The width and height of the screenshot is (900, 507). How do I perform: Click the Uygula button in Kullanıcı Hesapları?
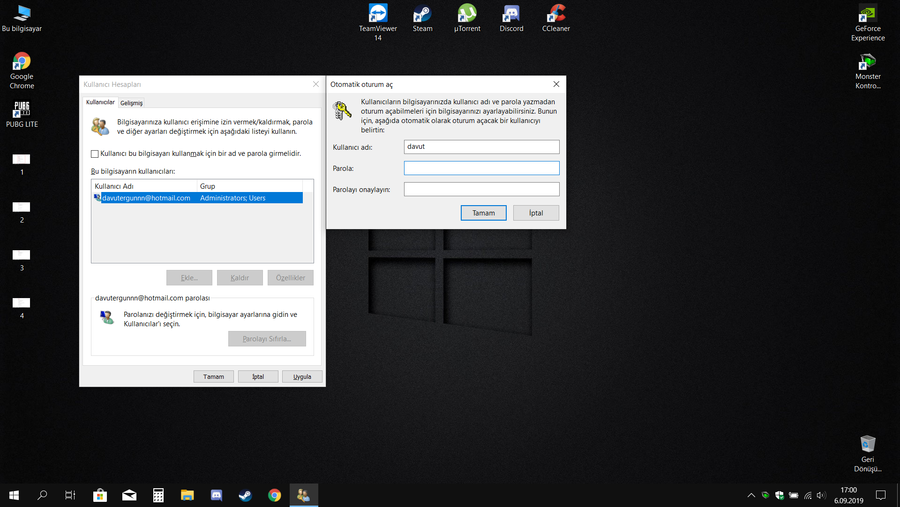pos(302,376)
